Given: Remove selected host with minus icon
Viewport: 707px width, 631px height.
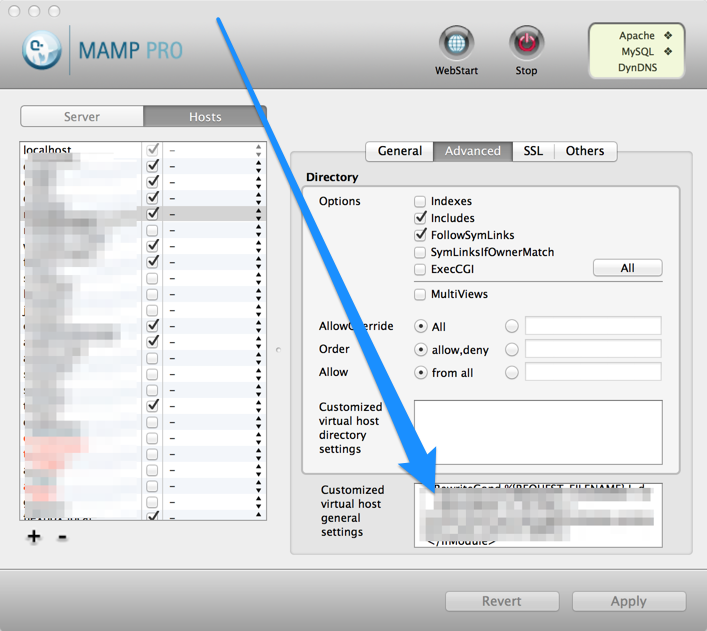Looking at the screenshot, I should pos(62,537).
